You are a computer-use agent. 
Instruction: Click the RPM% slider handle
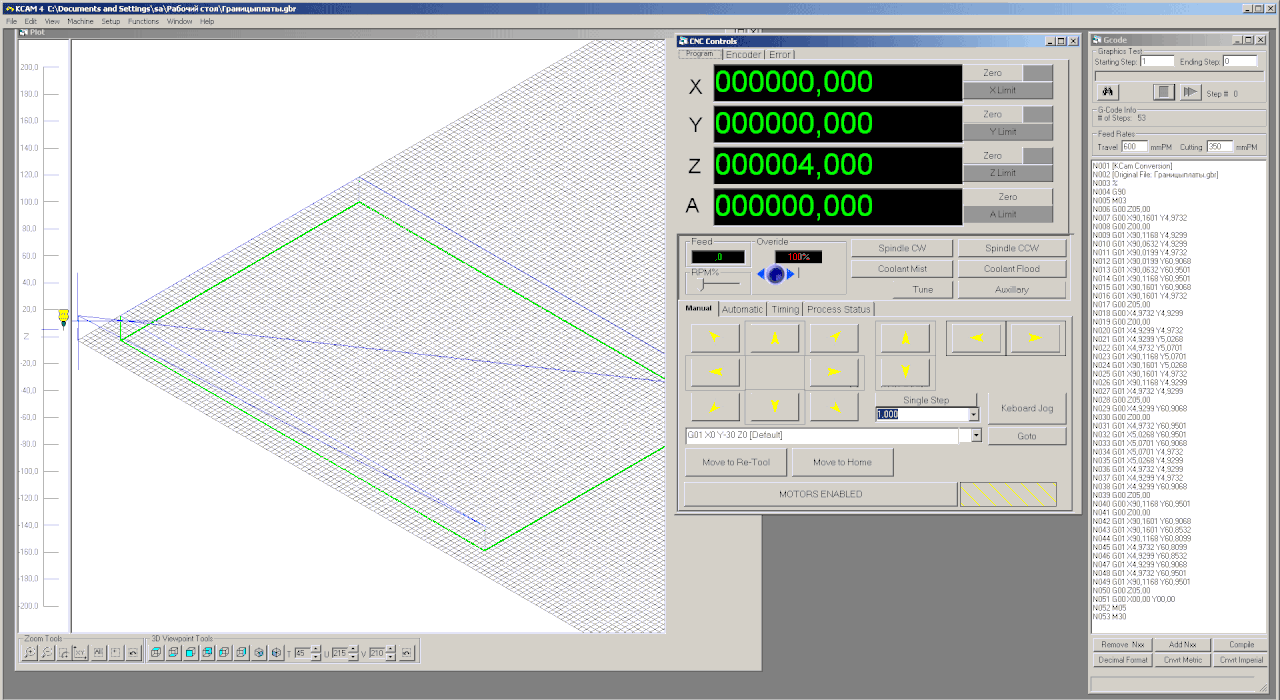700,283
